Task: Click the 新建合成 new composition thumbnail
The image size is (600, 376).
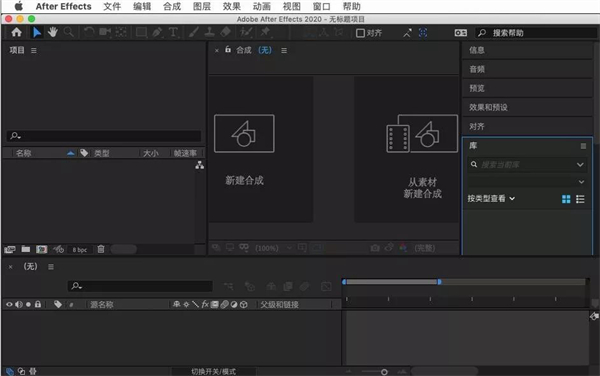Action: (244, 133)
